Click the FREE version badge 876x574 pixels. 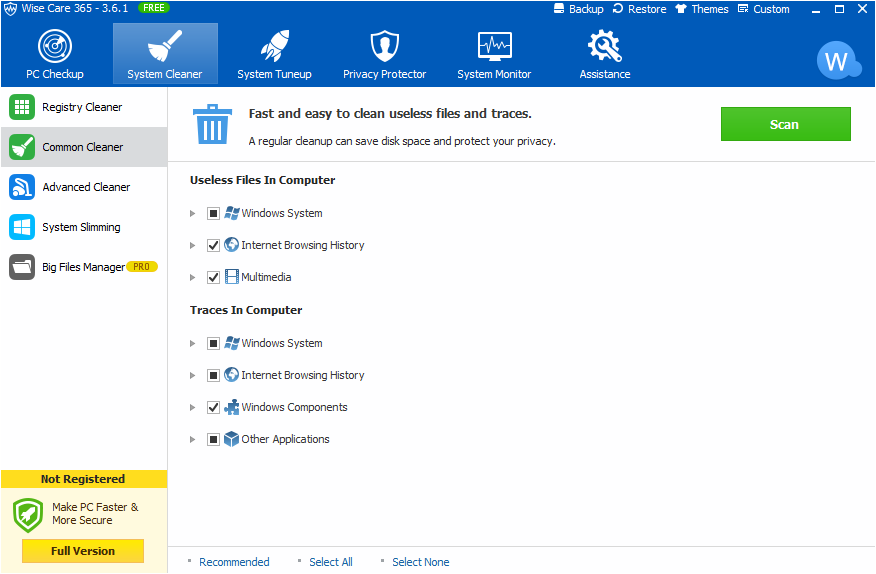pos(154,8)
